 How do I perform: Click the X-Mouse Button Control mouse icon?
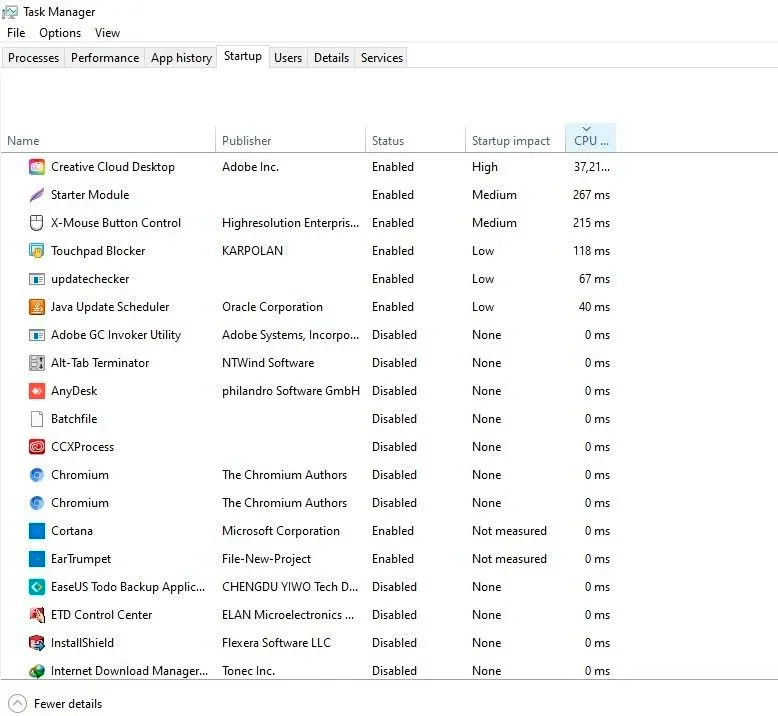(x=37, y=223)
